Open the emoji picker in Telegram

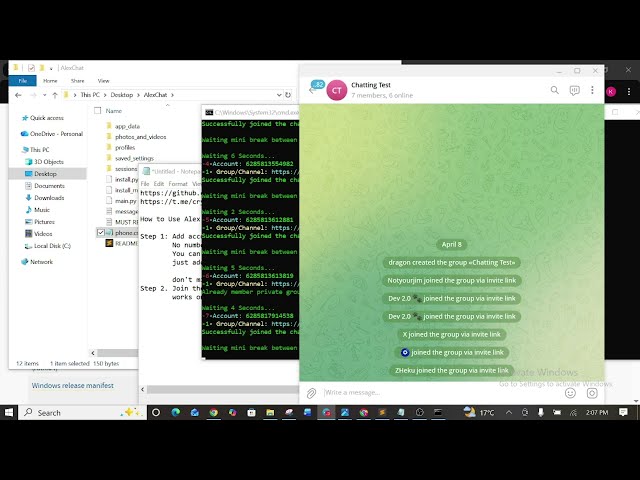tap(570, 393)
